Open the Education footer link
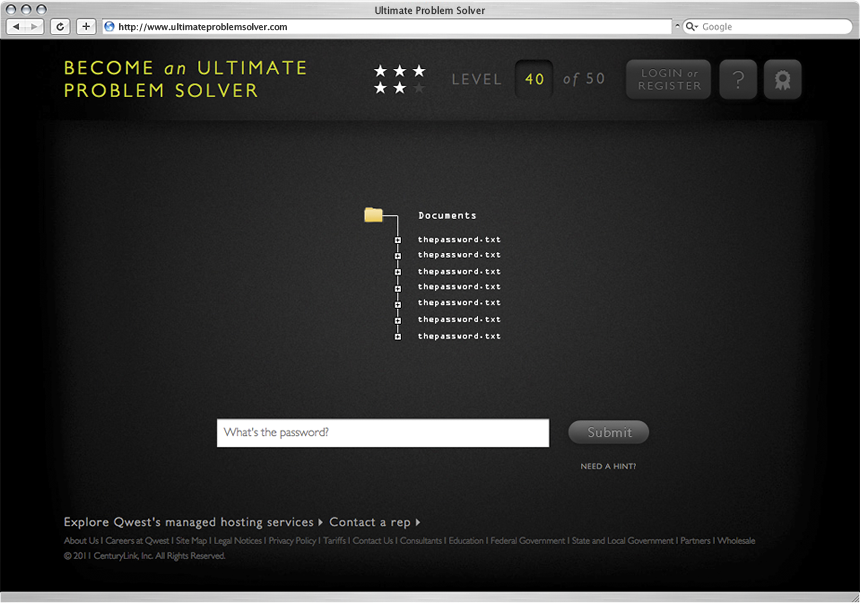This screenshot has width=860, height=603. (x=466, y=540)
